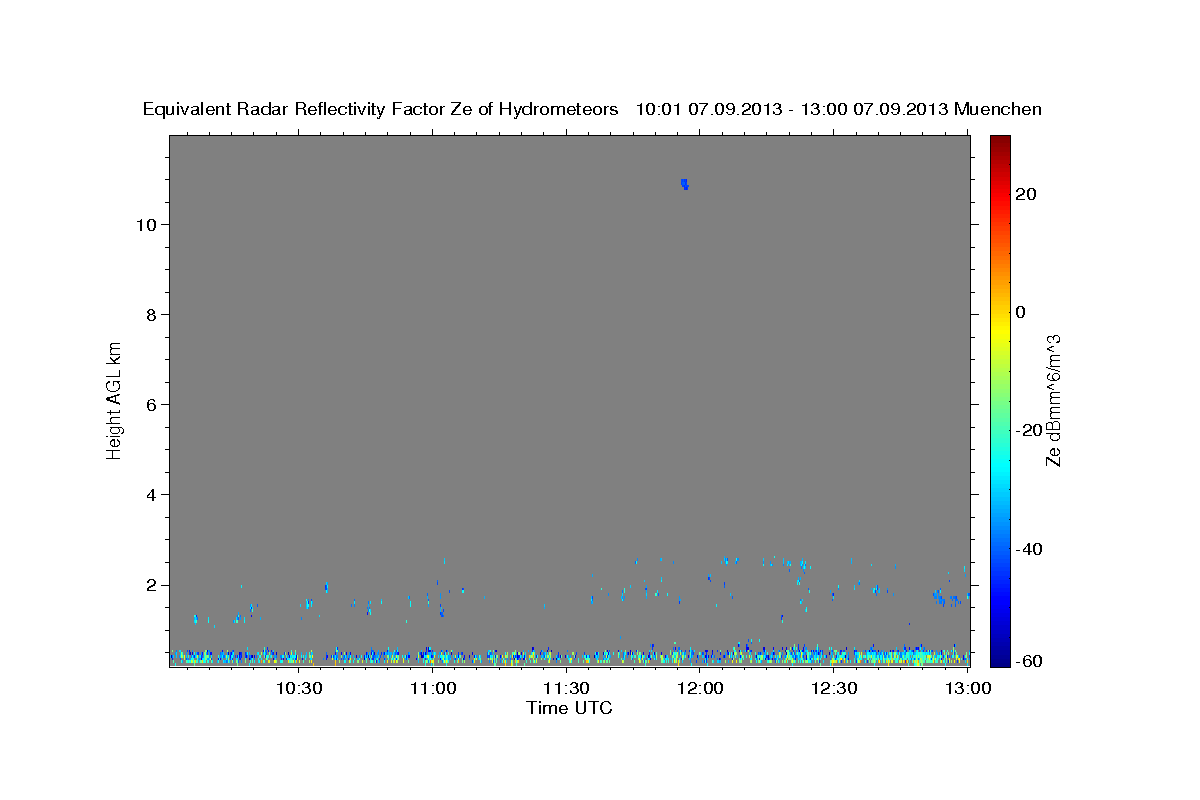Image resolution: width=1200 pixels, height=800 pixels.
Task: Click the height tick label '2'
Action: 153,585
